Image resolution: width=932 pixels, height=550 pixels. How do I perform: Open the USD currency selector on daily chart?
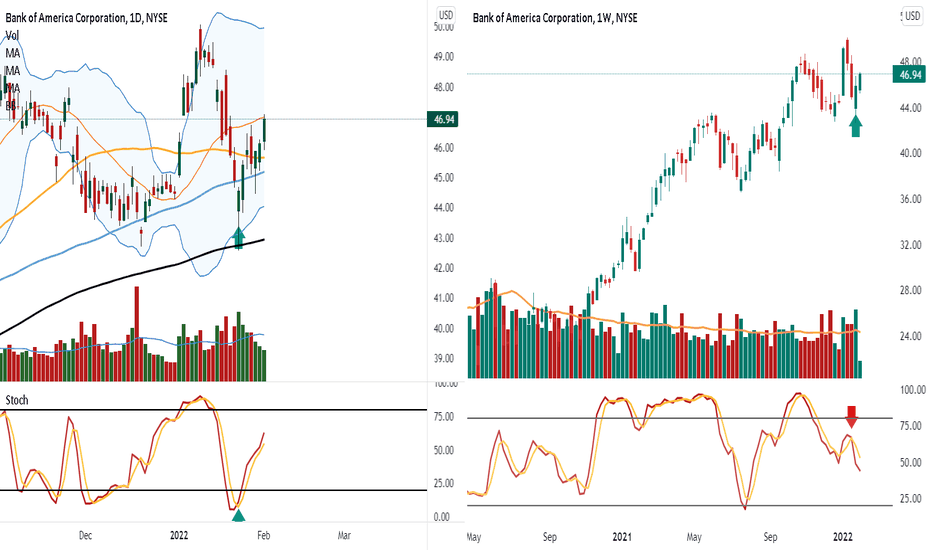[x=445, y=15]
